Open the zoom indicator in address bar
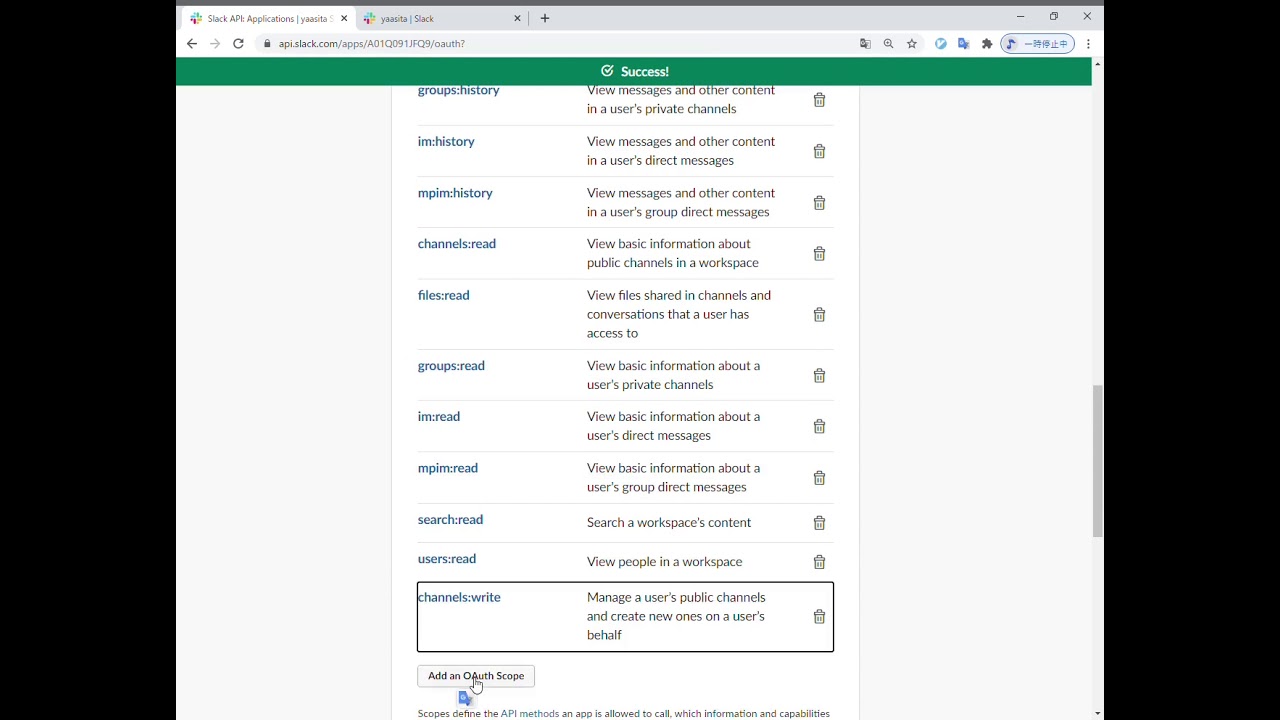Screen dimensions: 1280x720 888,44
